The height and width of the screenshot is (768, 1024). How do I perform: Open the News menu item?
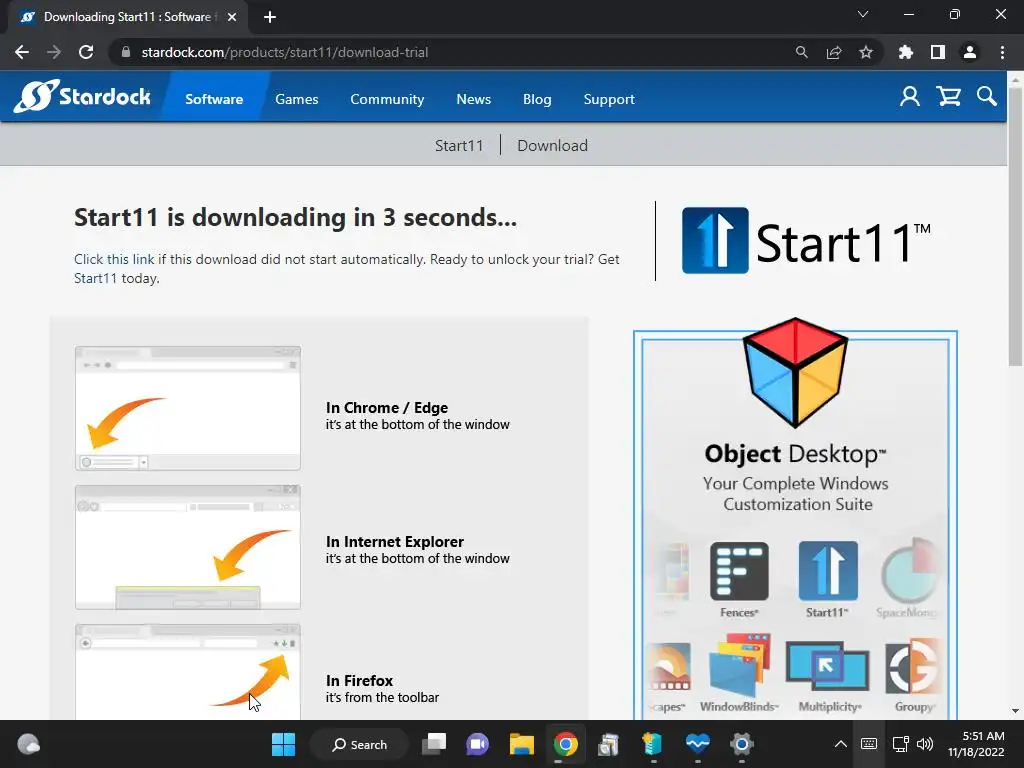pos(473,99)
